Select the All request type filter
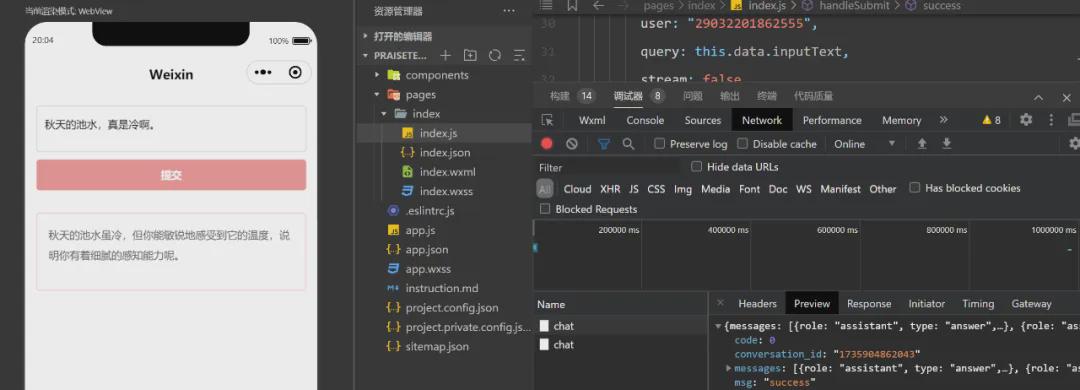The image size is (1080, 390). pyautogui.click(x=545, y=189)
